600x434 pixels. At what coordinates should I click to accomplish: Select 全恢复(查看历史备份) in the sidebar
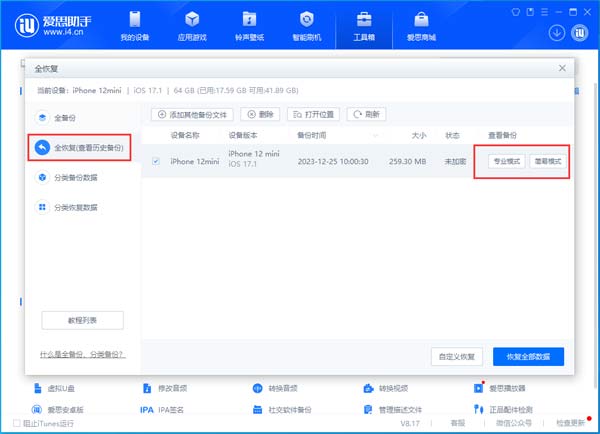tap(80, 147)
